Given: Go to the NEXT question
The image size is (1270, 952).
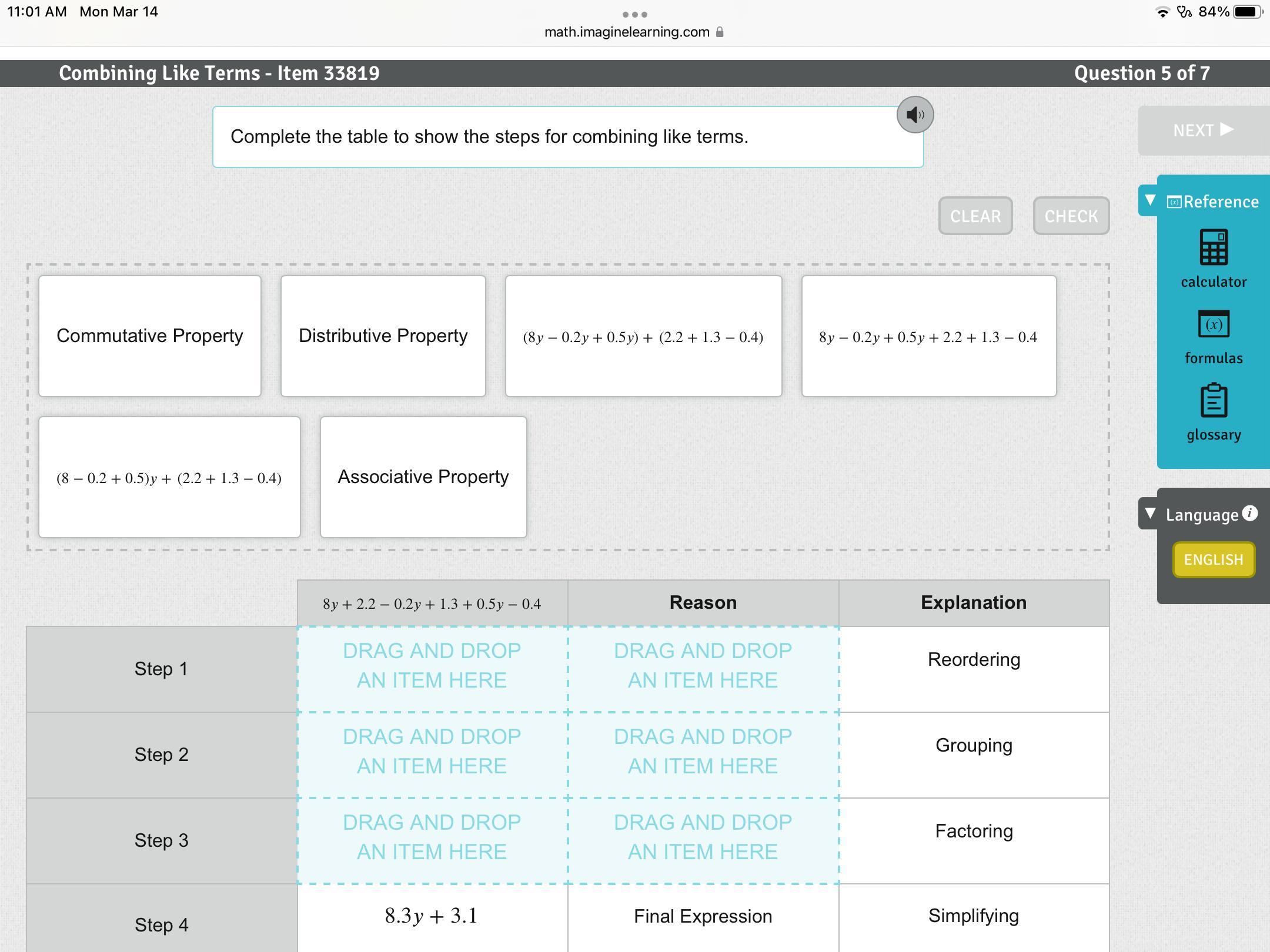Looking at the screenshot, I should pyautogui.click(x=1202, y=130).
